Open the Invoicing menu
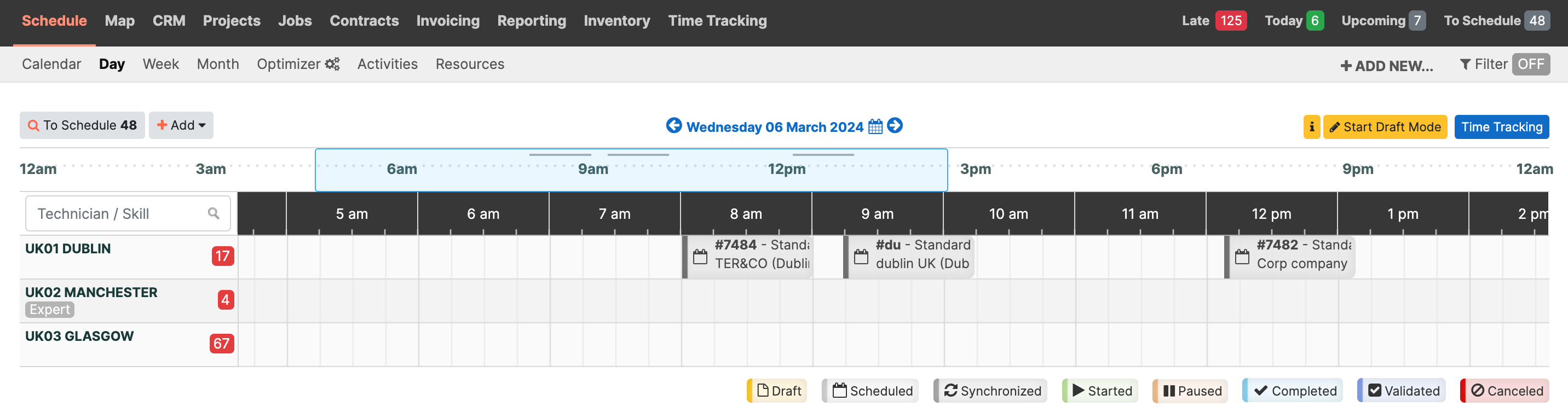Viewport: 1568px width, 418px height. click(x=447, y=21)
